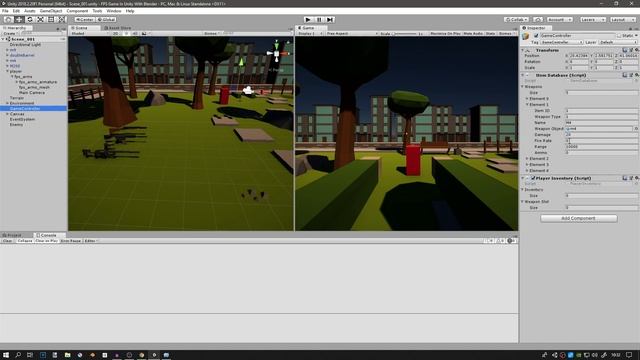Screen dimensions: 640x360
Task: Open the Shaded draw mode dropdown
Action: coord(89,33)
